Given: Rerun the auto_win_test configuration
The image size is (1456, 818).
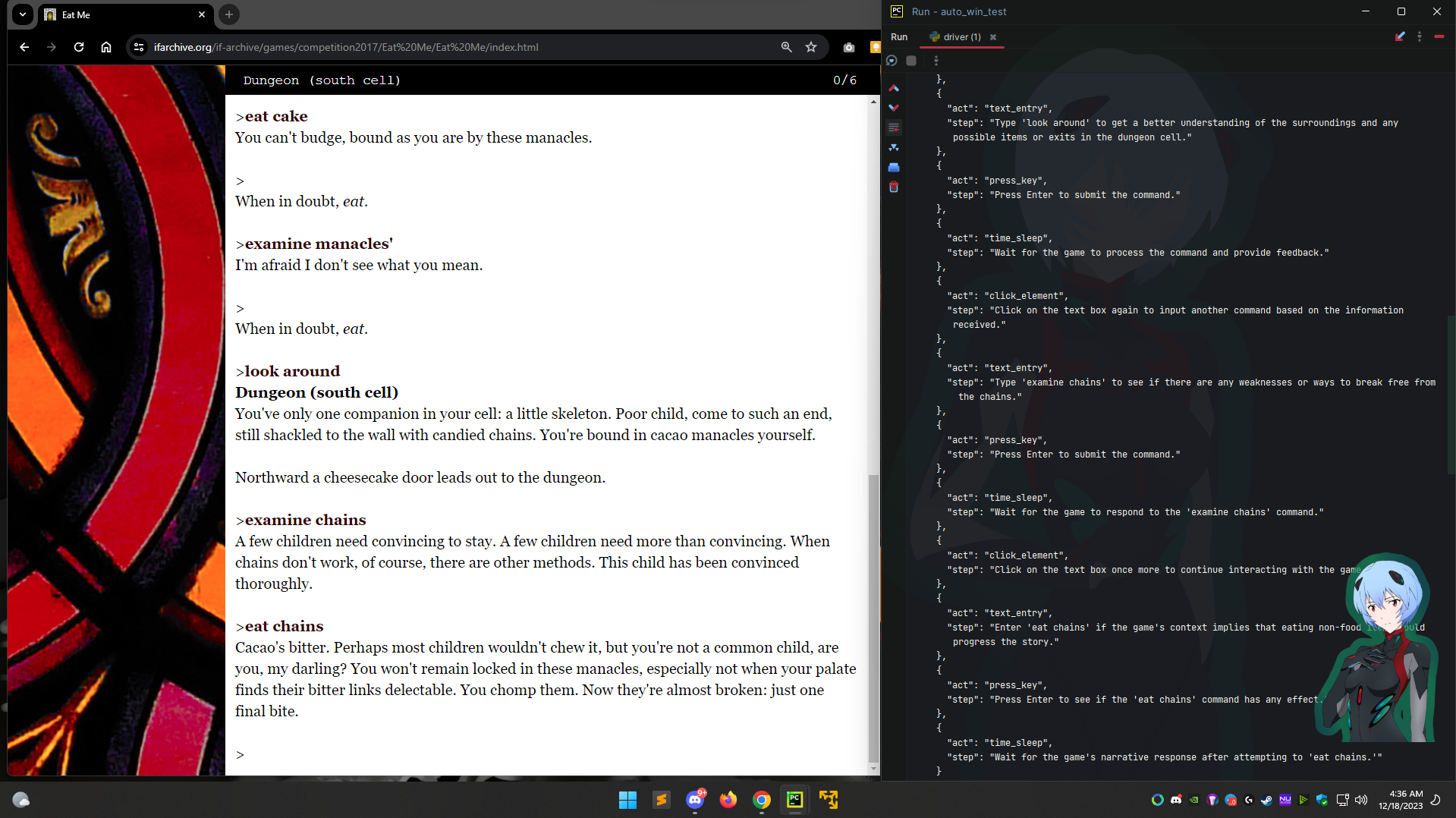Looking at the screenshot, I should pyautogui.click(x=892, y=61).
